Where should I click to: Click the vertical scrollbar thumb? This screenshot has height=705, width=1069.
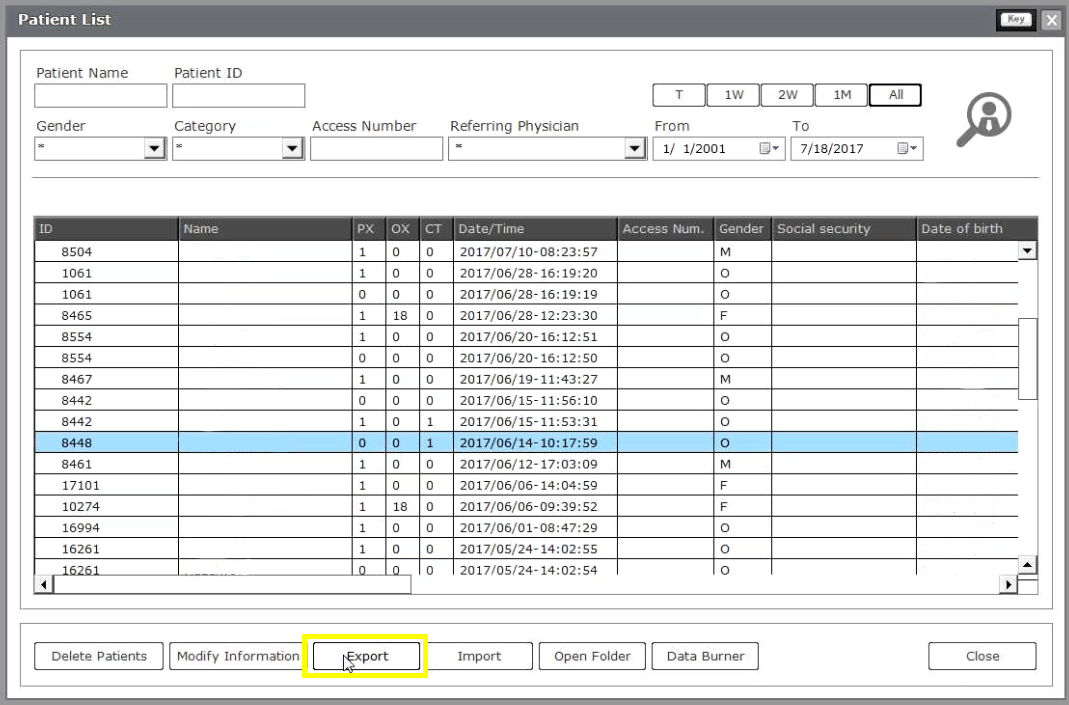tap(1027, 359)
